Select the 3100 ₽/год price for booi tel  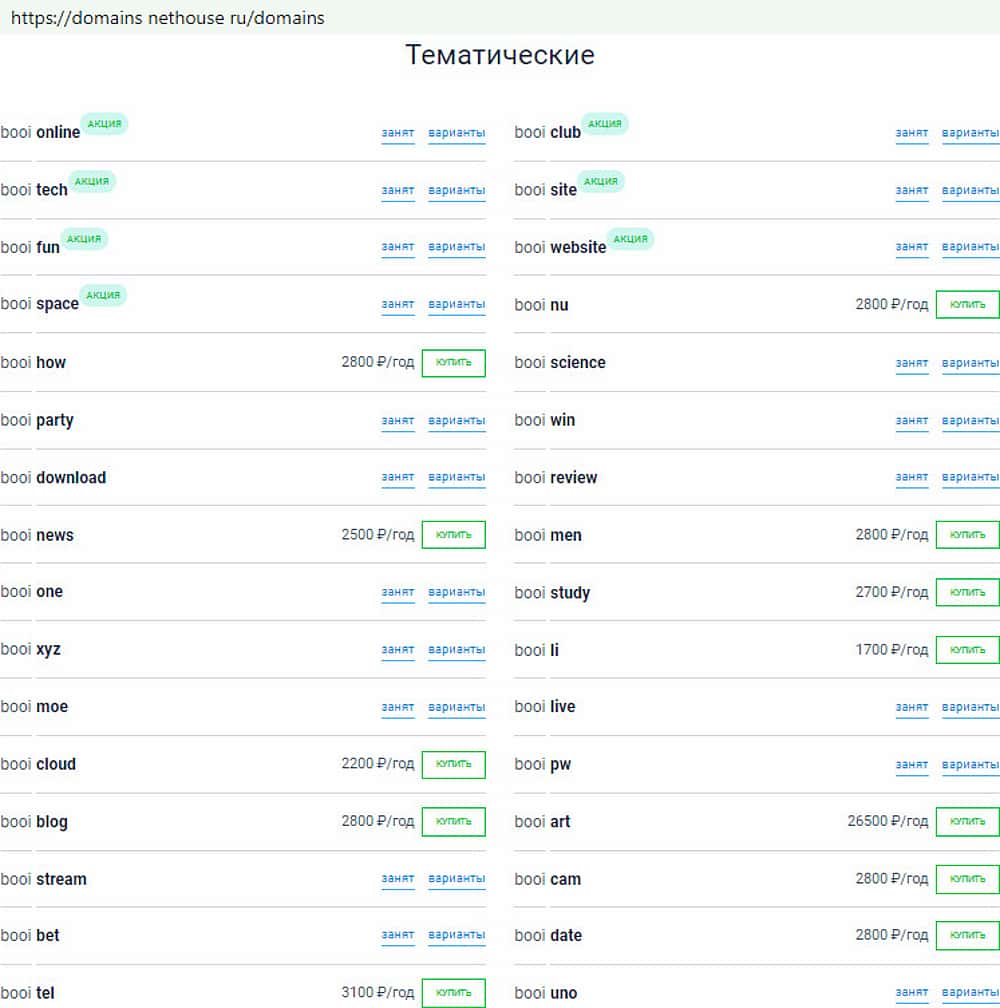[x=377, y=992]
